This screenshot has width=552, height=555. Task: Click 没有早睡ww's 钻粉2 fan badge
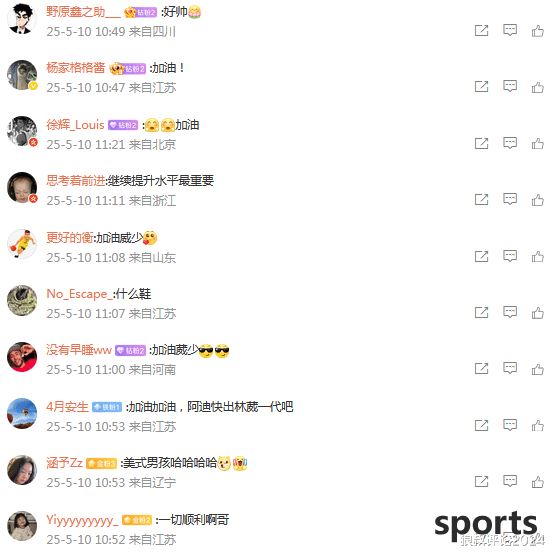point(131,351)
